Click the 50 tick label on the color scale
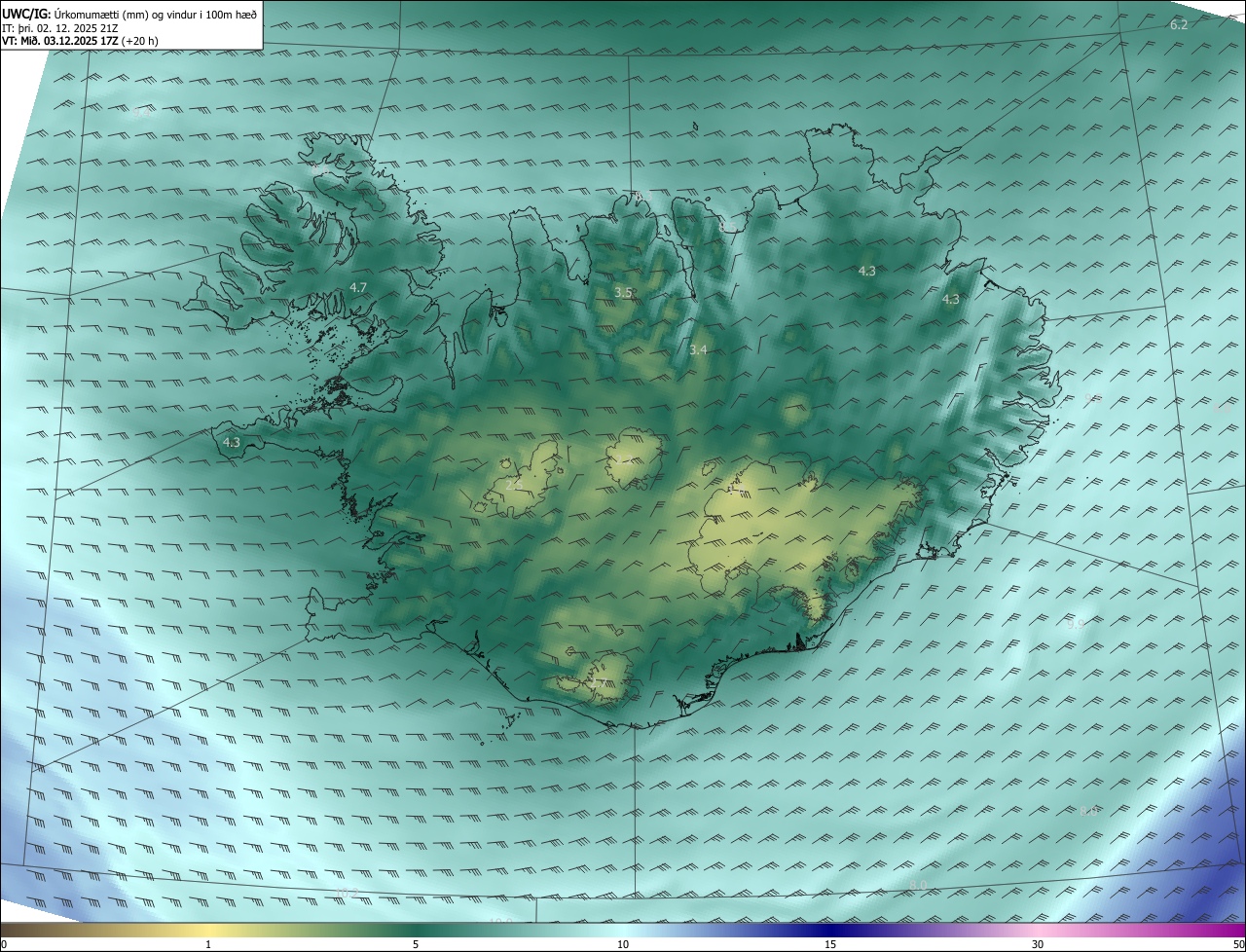The image size is (1246, 952). [1238, 945]
